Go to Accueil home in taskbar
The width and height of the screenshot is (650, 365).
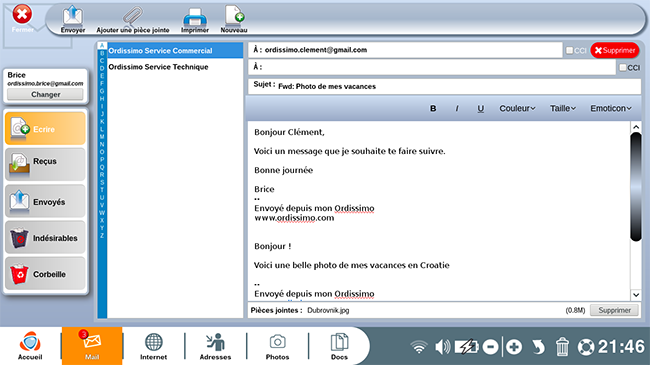pyautogui.click(x=30, y=346)
